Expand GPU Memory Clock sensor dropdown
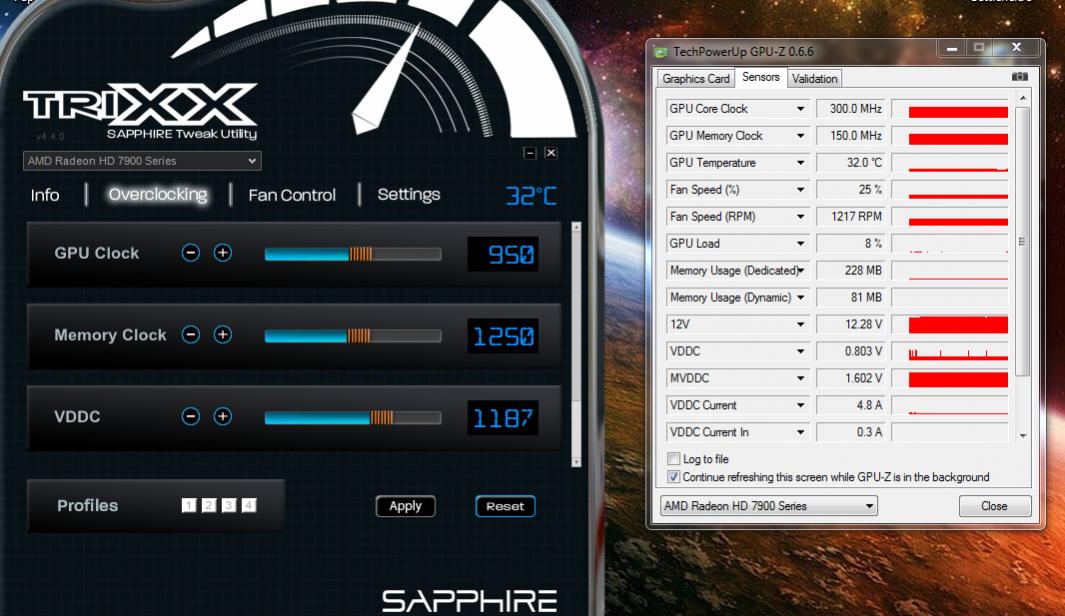The height and width of the screenshot is (616, 1065). (x=800, y=136)
